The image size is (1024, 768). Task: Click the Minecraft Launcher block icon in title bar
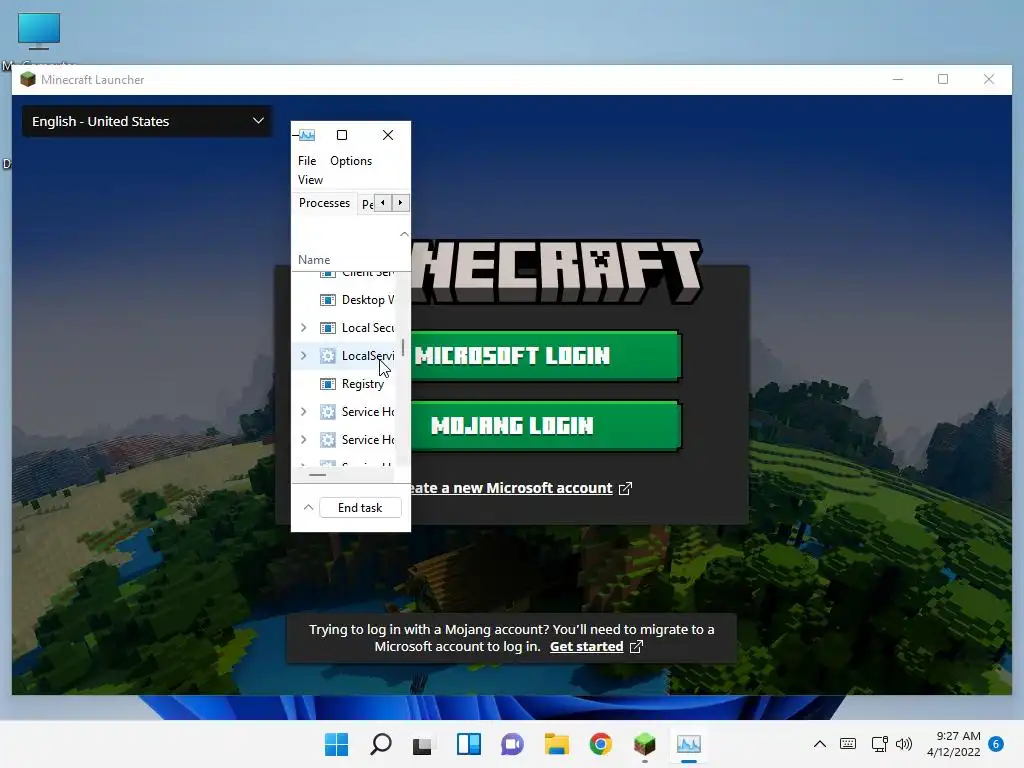click(x=27, y=80)
